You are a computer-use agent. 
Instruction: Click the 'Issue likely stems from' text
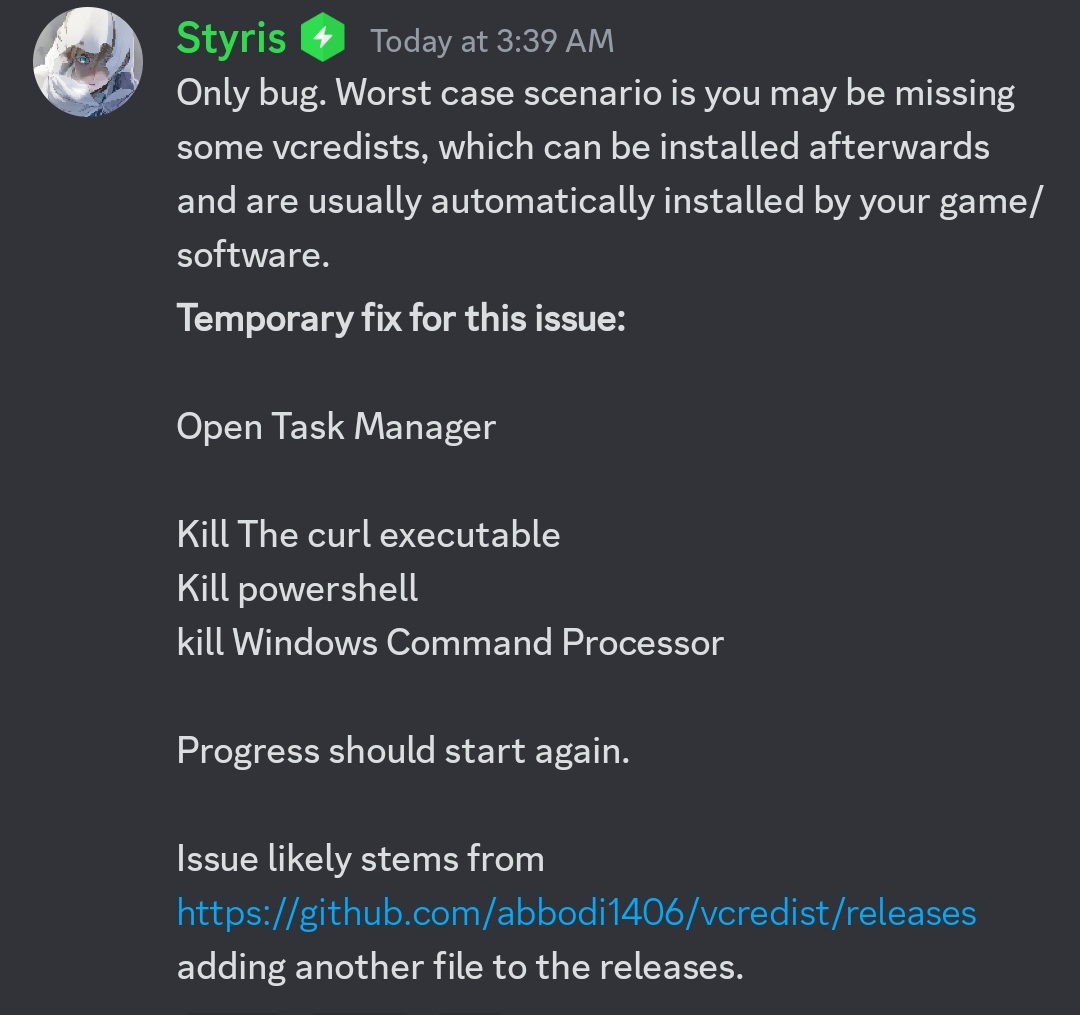click(x=360, y=858)
